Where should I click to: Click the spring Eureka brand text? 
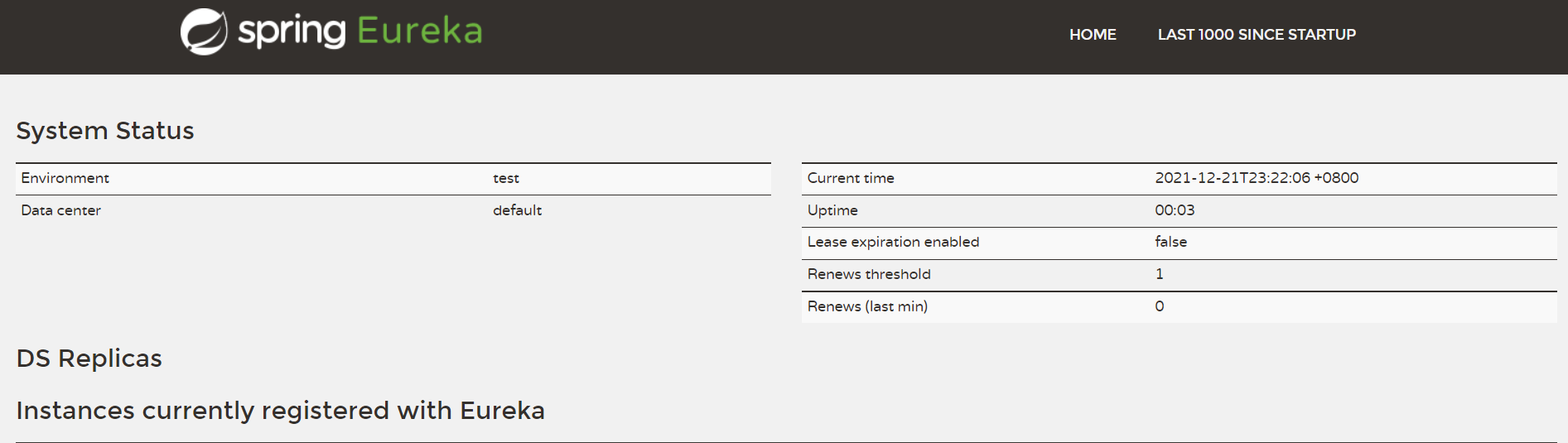click(360, 31)
